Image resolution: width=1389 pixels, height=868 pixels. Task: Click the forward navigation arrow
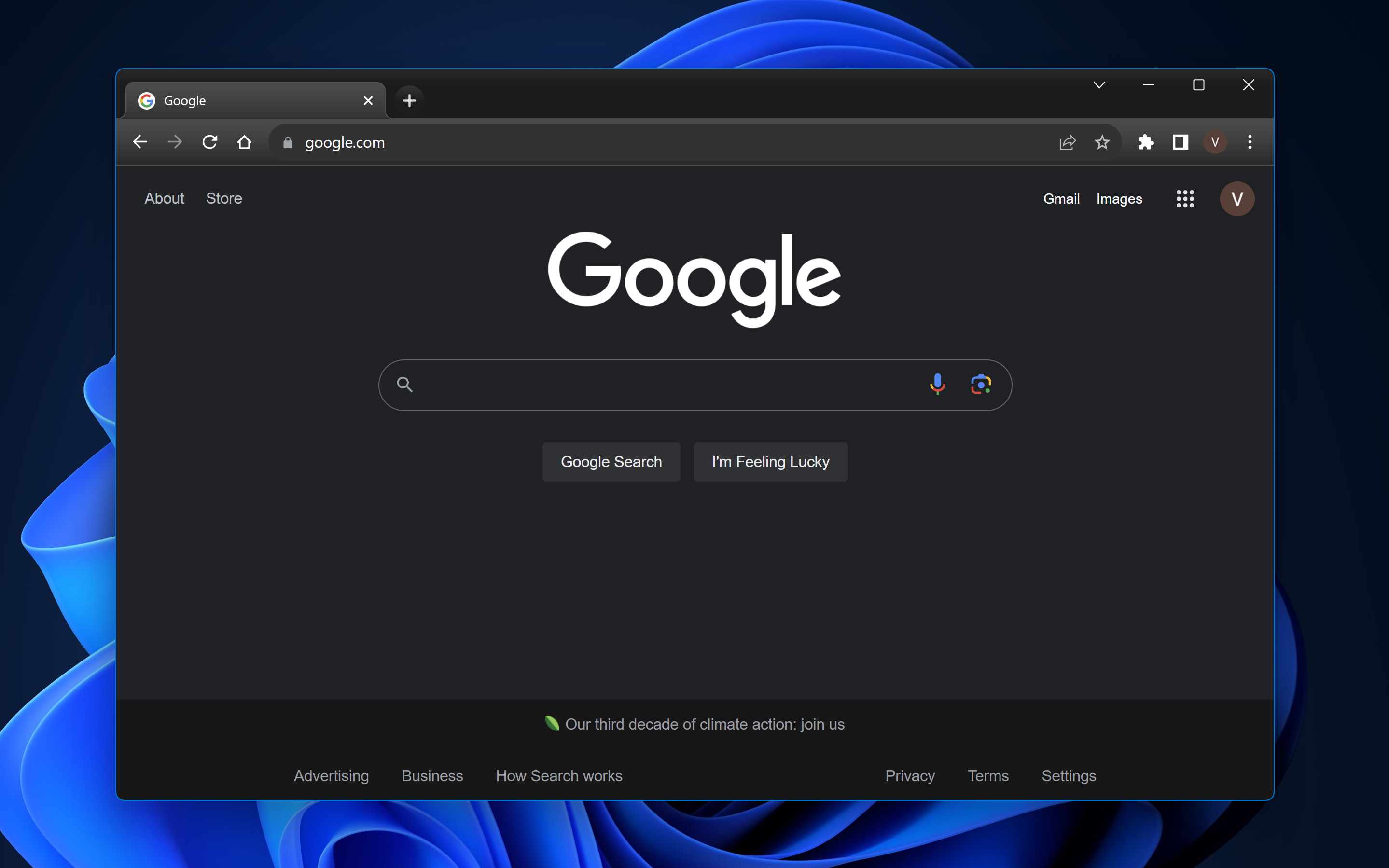pyautogui.click(x=175, y=142)
